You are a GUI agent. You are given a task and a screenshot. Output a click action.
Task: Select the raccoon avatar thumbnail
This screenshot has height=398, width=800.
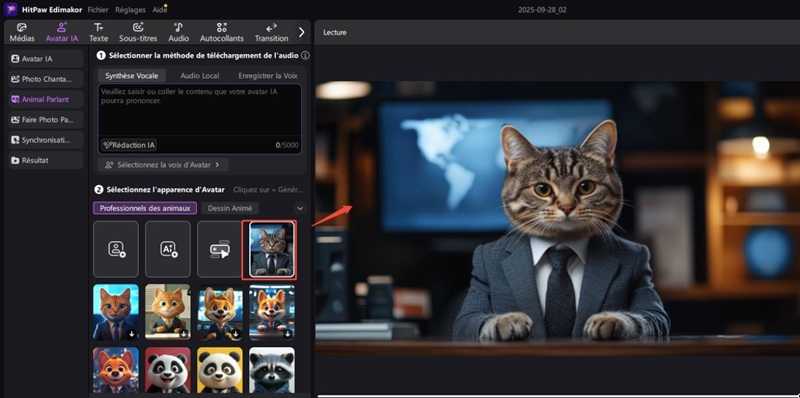coord(272,370)
